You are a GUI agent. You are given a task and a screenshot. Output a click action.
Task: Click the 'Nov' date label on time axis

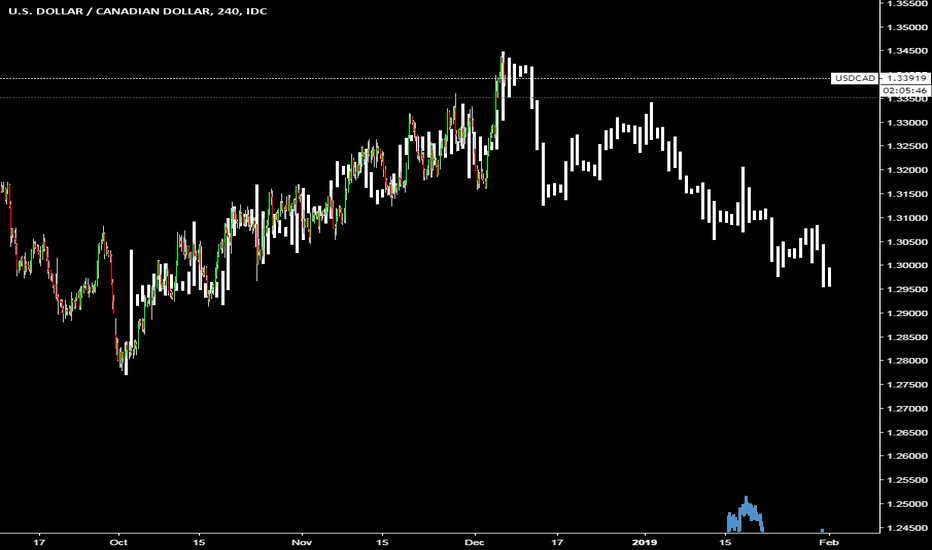click(302, 542)
